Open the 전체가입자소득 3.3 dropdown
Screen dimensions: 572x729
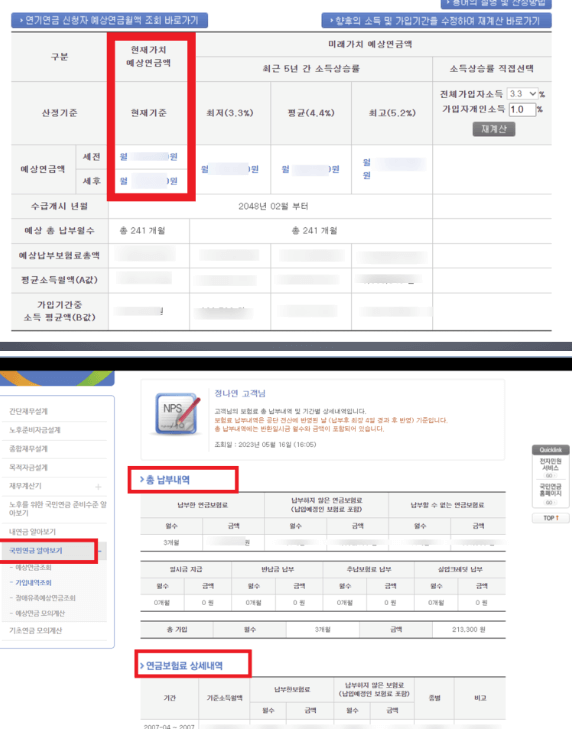pos(522,93)
